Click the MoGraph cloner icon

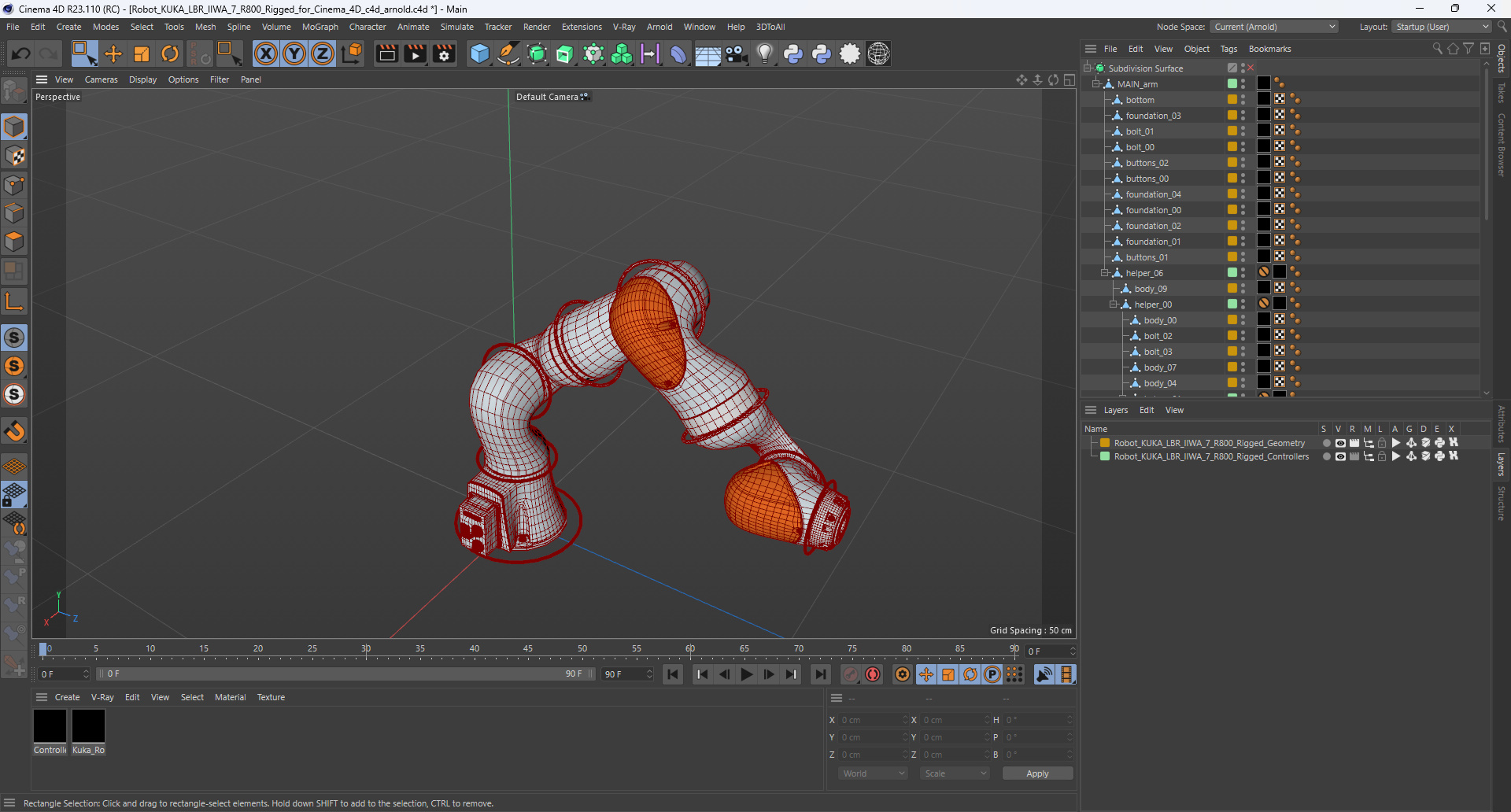pyautogui.click(x=622, y=54)
